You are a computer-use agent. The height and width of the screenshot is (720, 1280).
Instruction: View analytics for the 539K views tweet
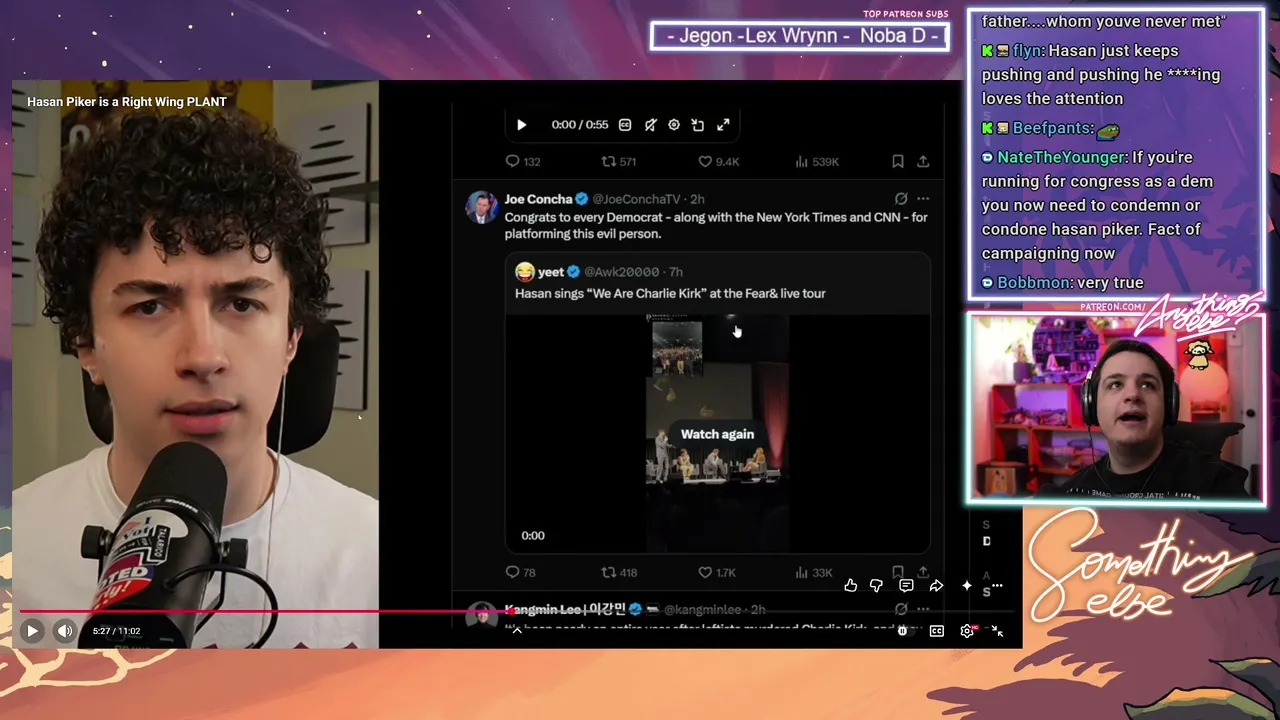click(817, 161)
